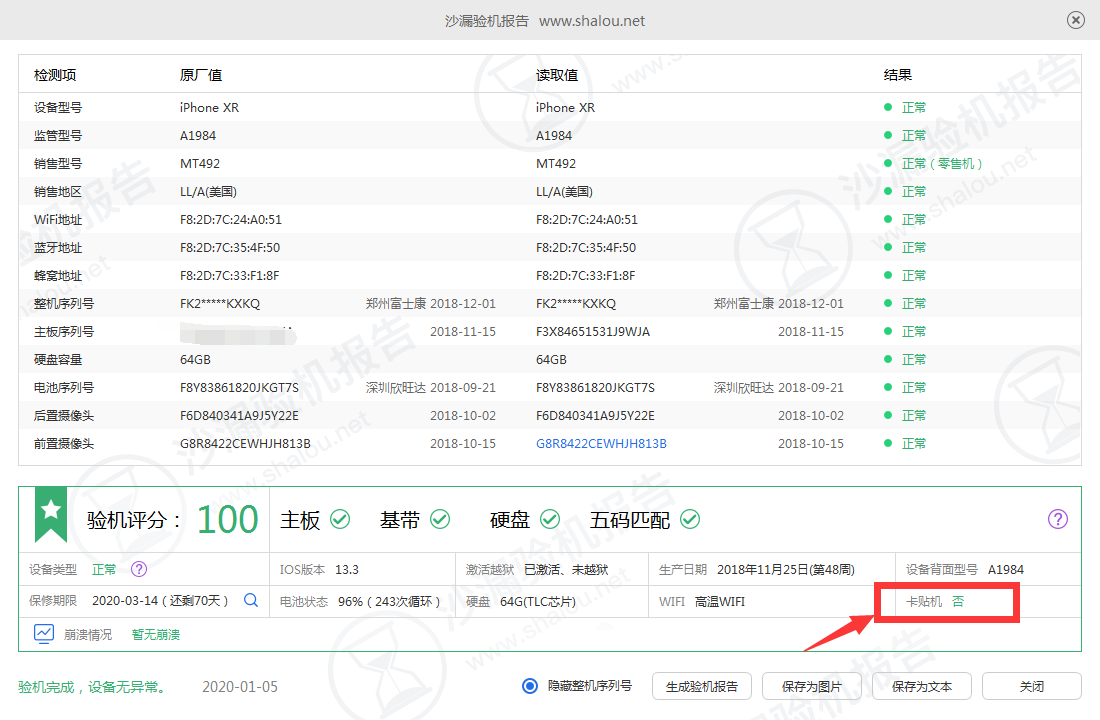1100x720 pixels.
Task: Click the green star bookmark badge
Action: pos(51,514)
